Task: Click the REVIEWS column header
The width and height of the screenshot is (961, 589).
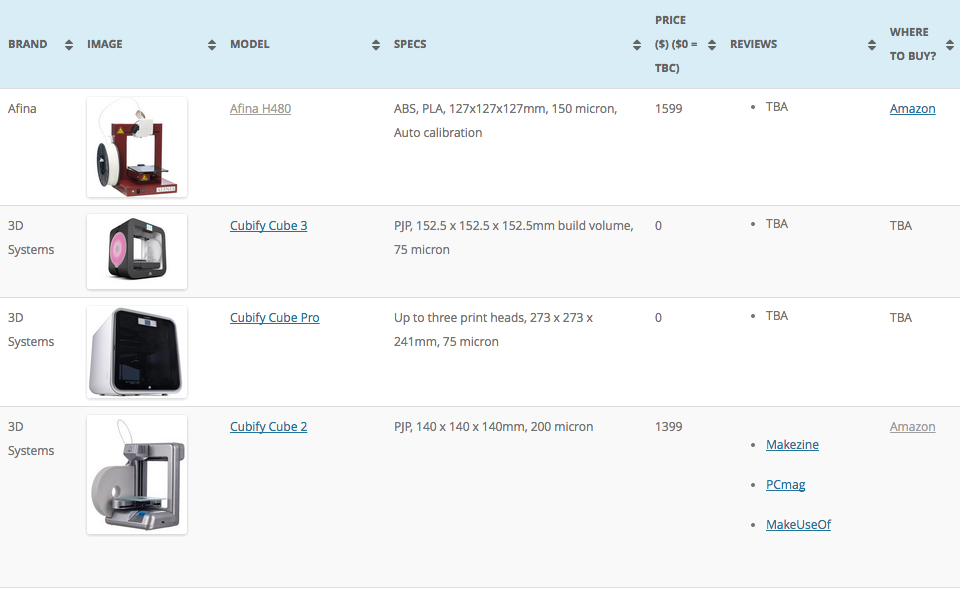Action: point(753,44)
